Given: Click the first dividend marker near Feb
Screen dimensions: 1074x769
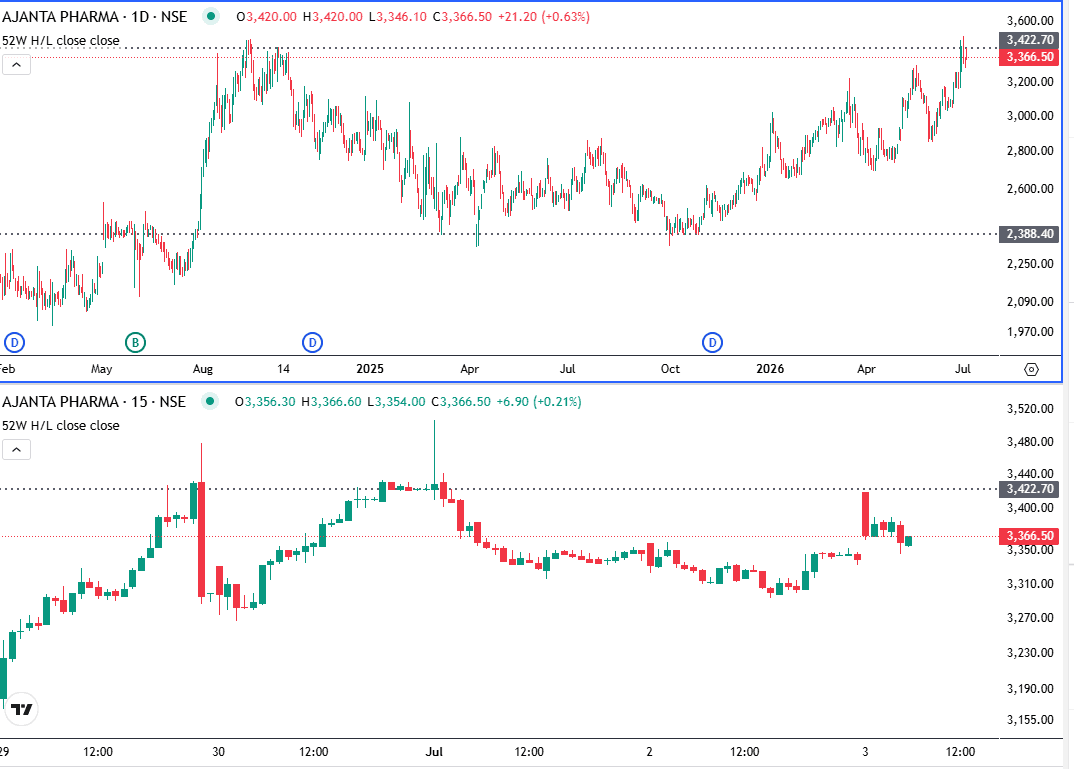Looking at the screenshot, I should [x=14, y=342].
